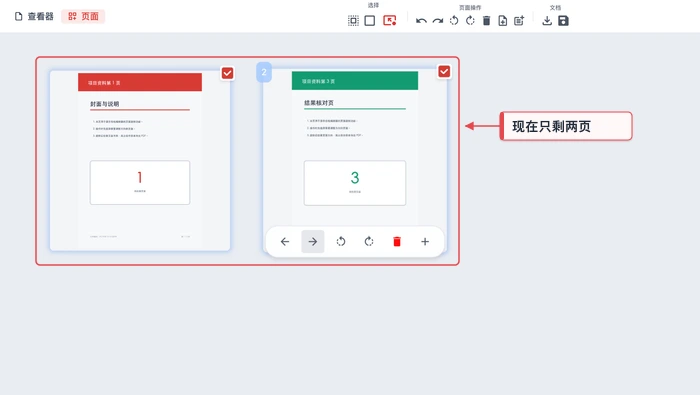Download the document
Image resolution: width=700 pixels, height=395 pixels.
tap(547, 21)
